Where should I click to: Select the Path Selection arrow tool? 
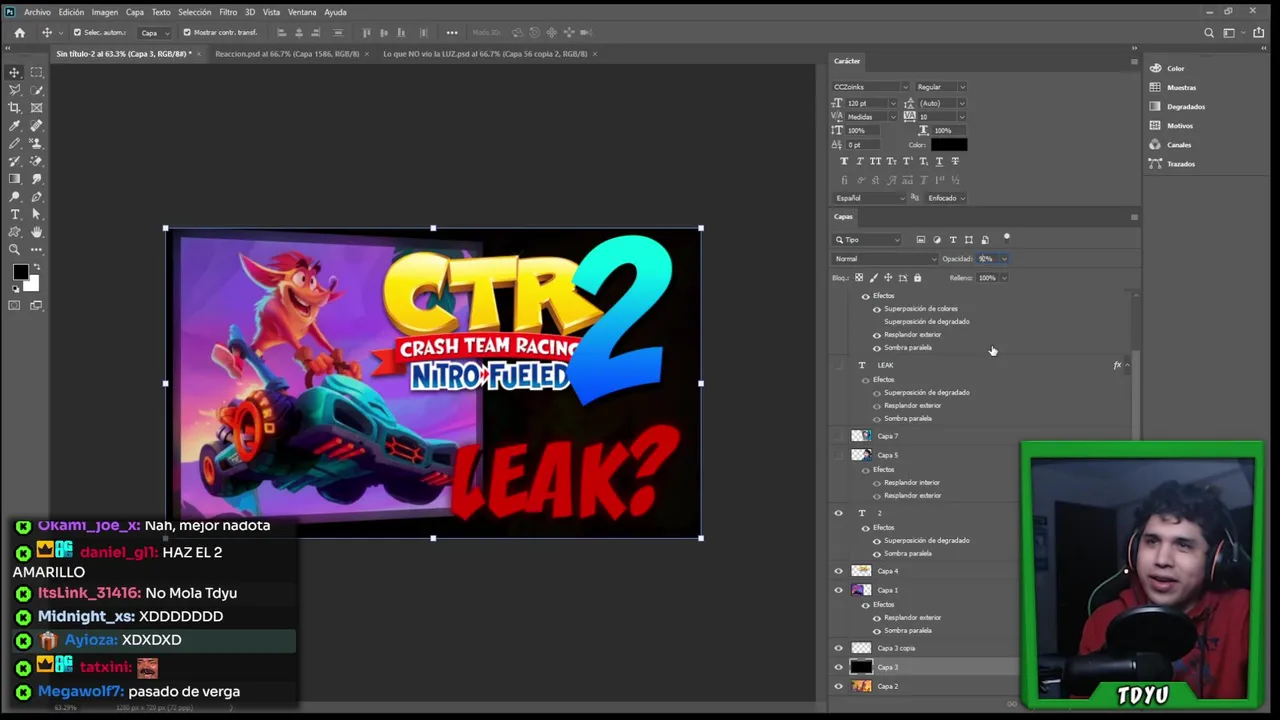pyautogui.click(x=37, y=215)
